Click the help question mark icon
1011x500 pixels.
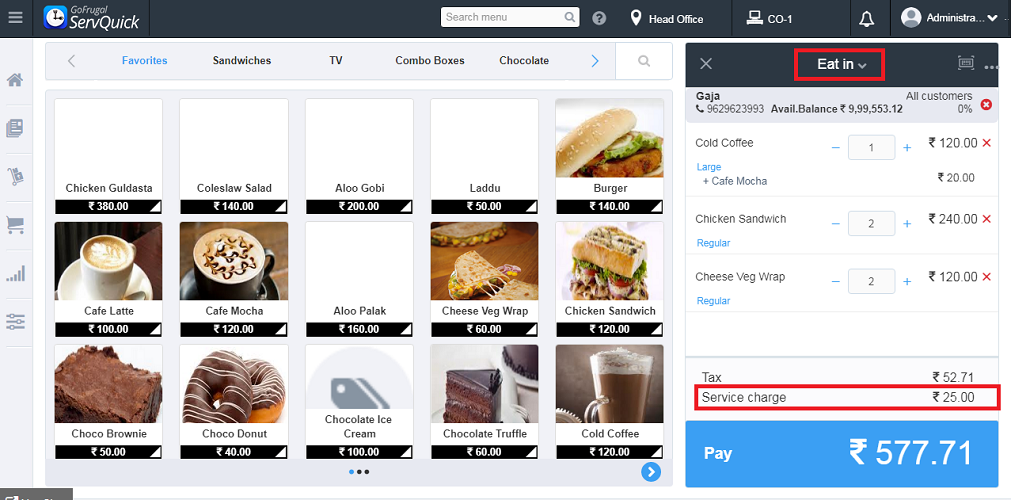click(599, 18)
